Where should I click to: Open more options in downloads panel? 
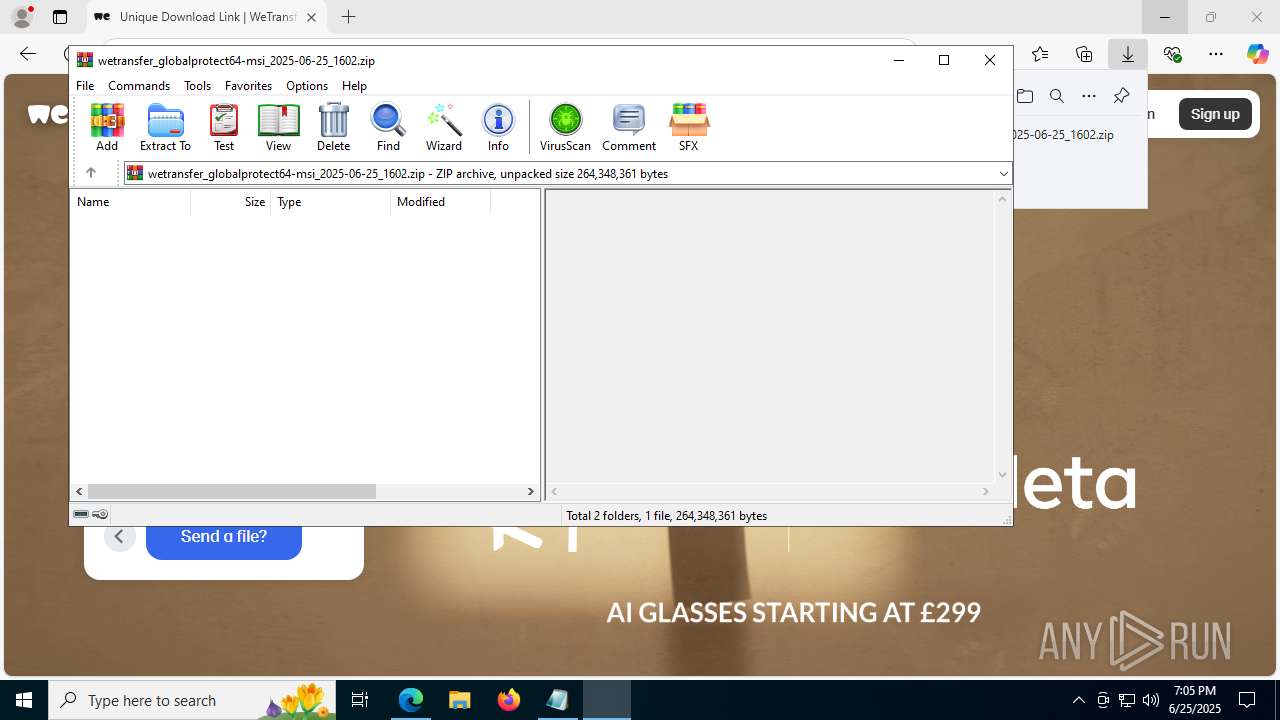(1089, 96)
